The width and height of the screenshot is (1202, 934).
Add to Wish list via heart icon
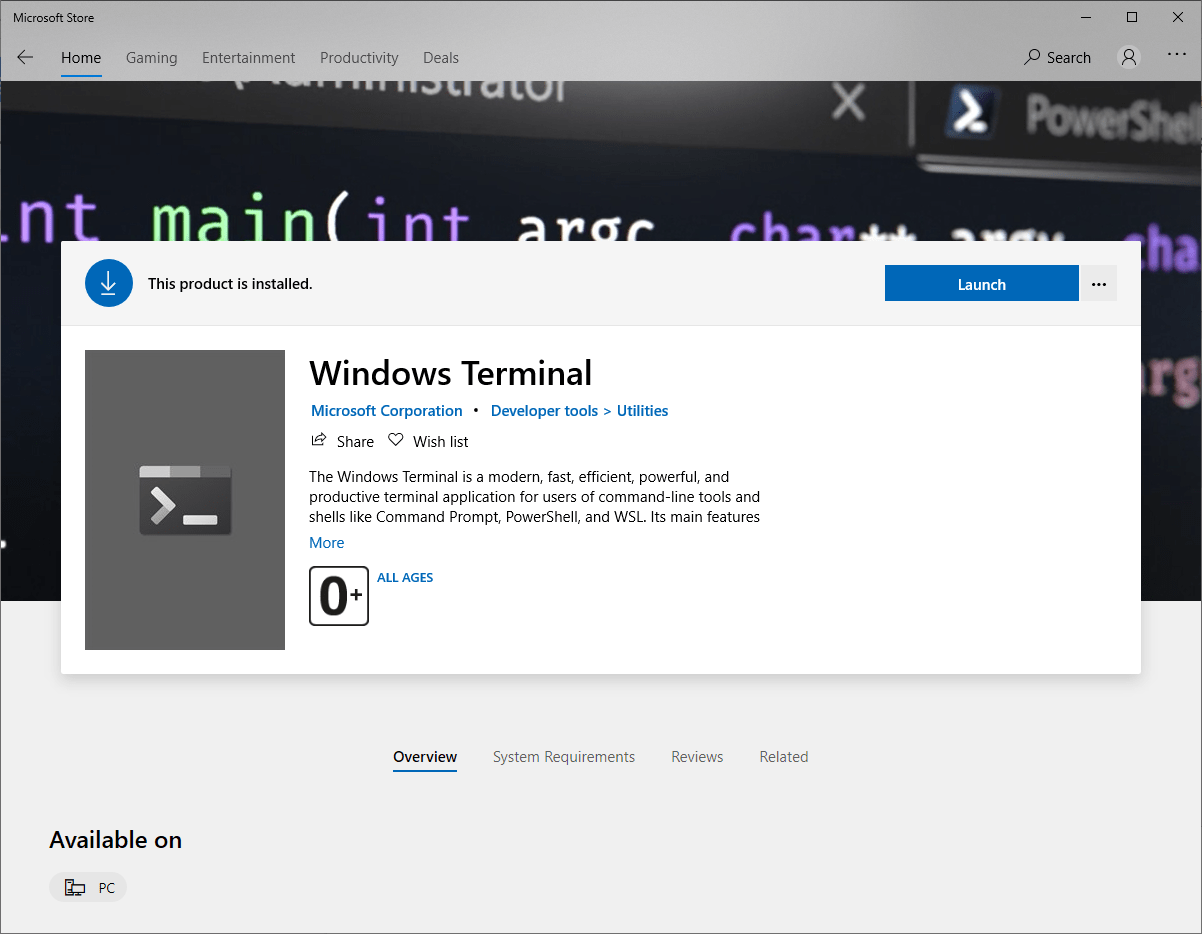tap(396, 441)
